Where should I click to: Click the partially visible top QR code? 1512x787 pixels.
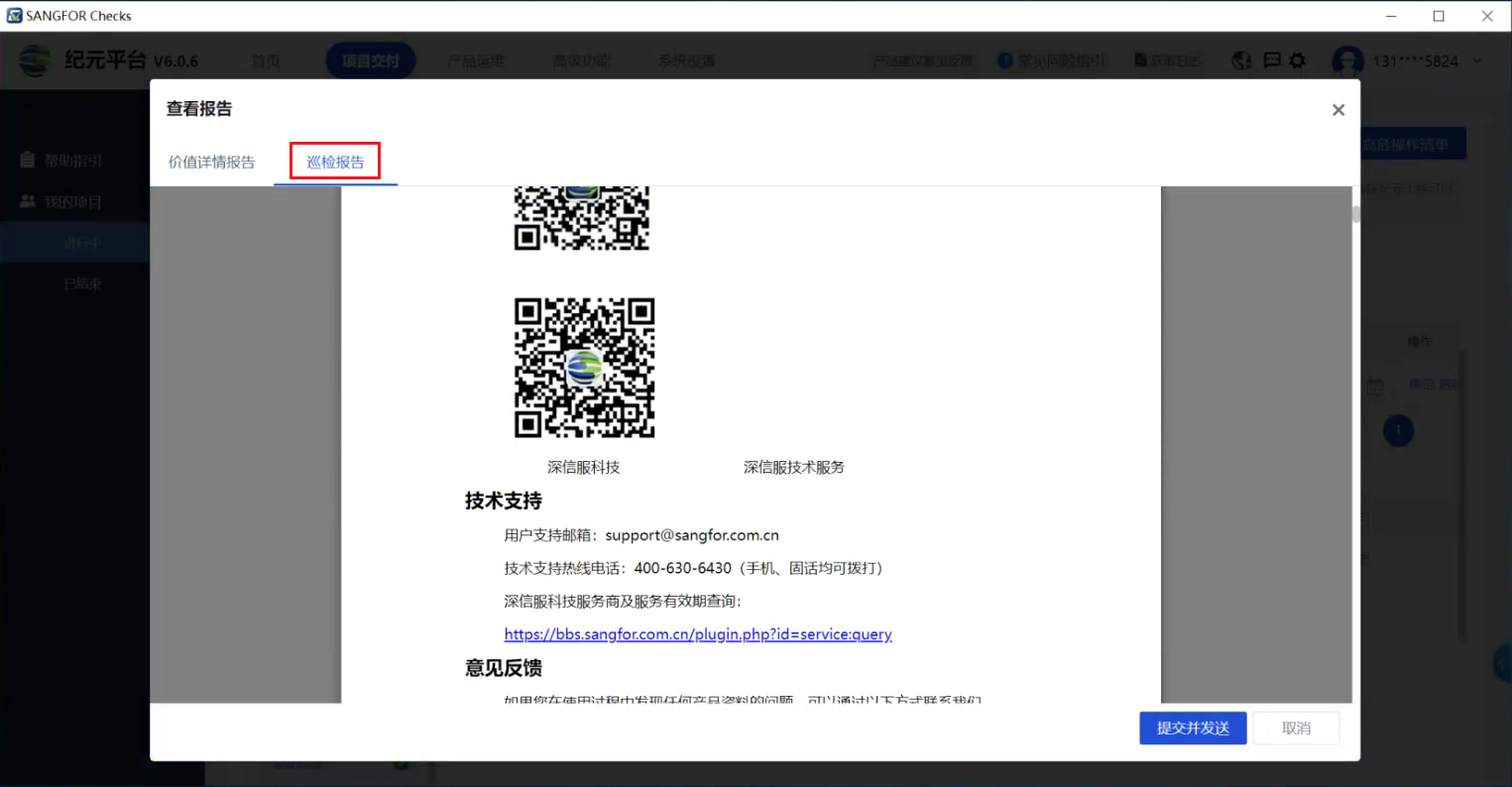(581, 218)
